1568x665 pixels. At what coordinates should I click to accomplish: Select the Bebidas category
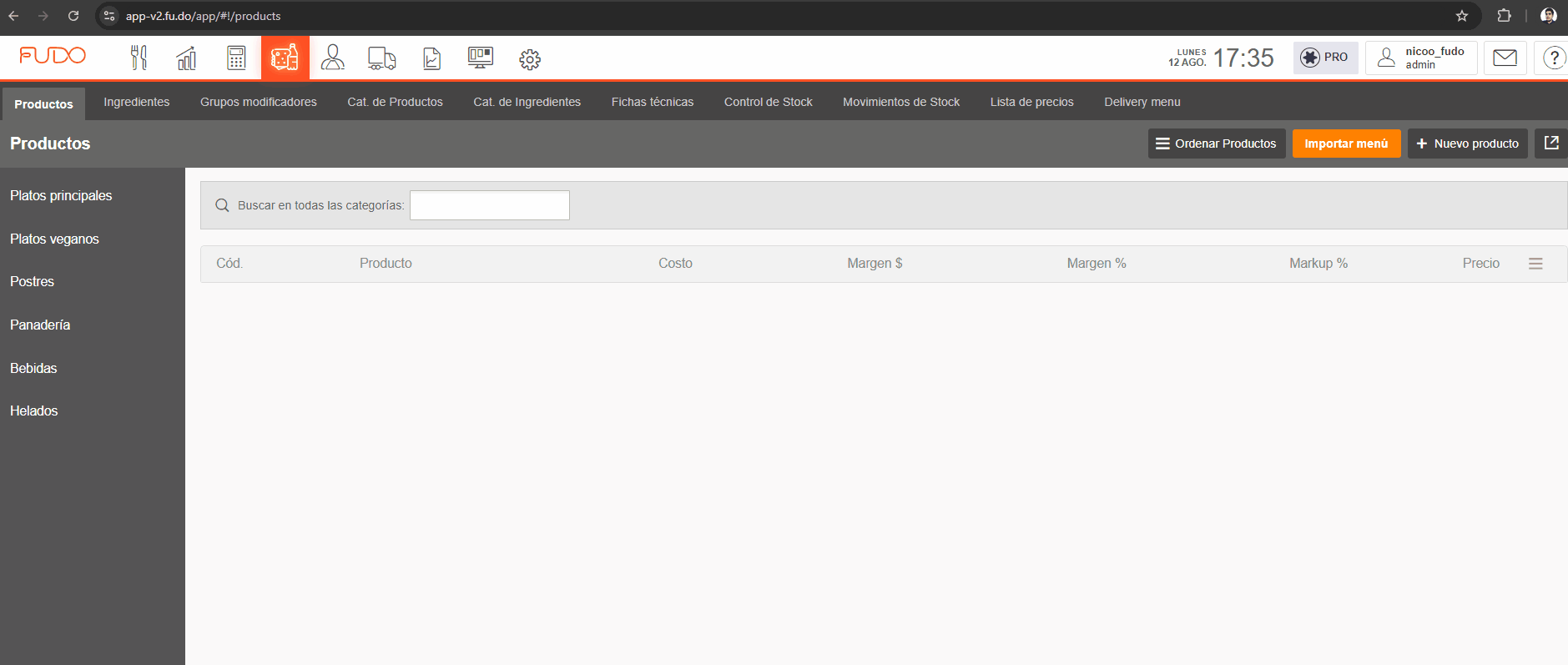[x=33, y=368]
